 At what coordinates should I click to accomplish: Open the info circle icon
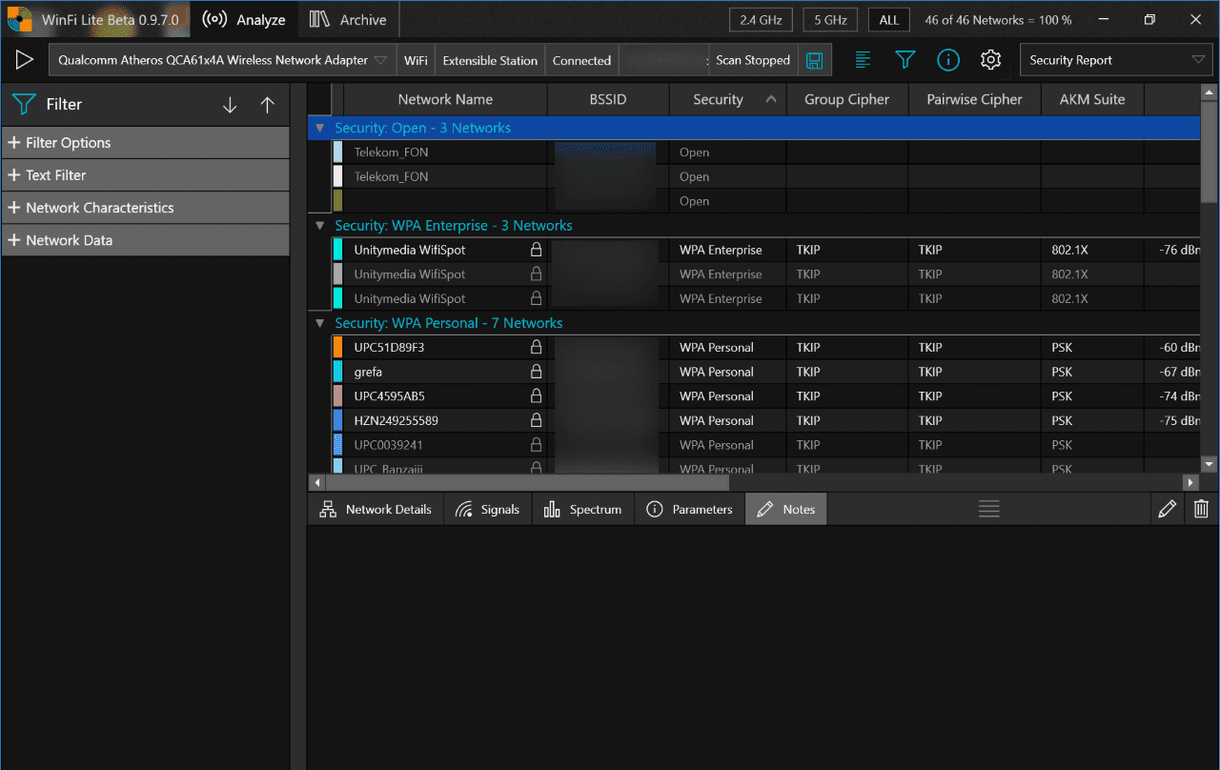(948, 60)
